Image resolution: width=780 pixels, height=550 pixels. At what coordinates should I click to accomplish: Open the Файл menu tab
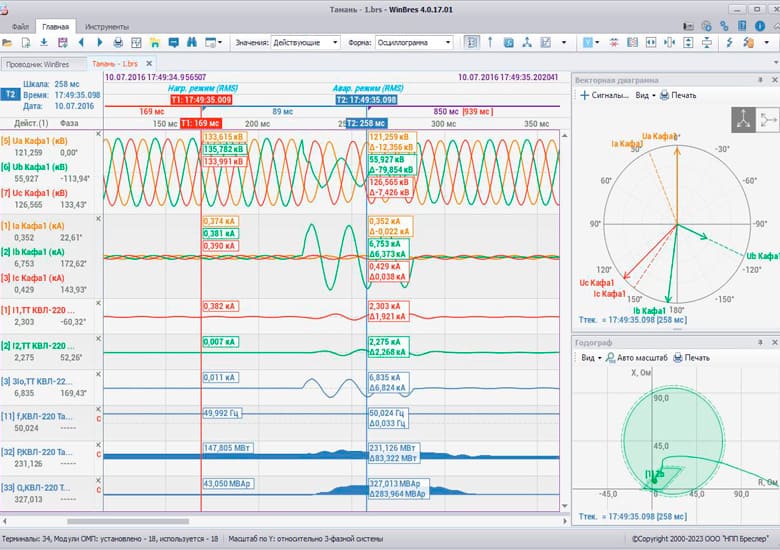[20, 27]
